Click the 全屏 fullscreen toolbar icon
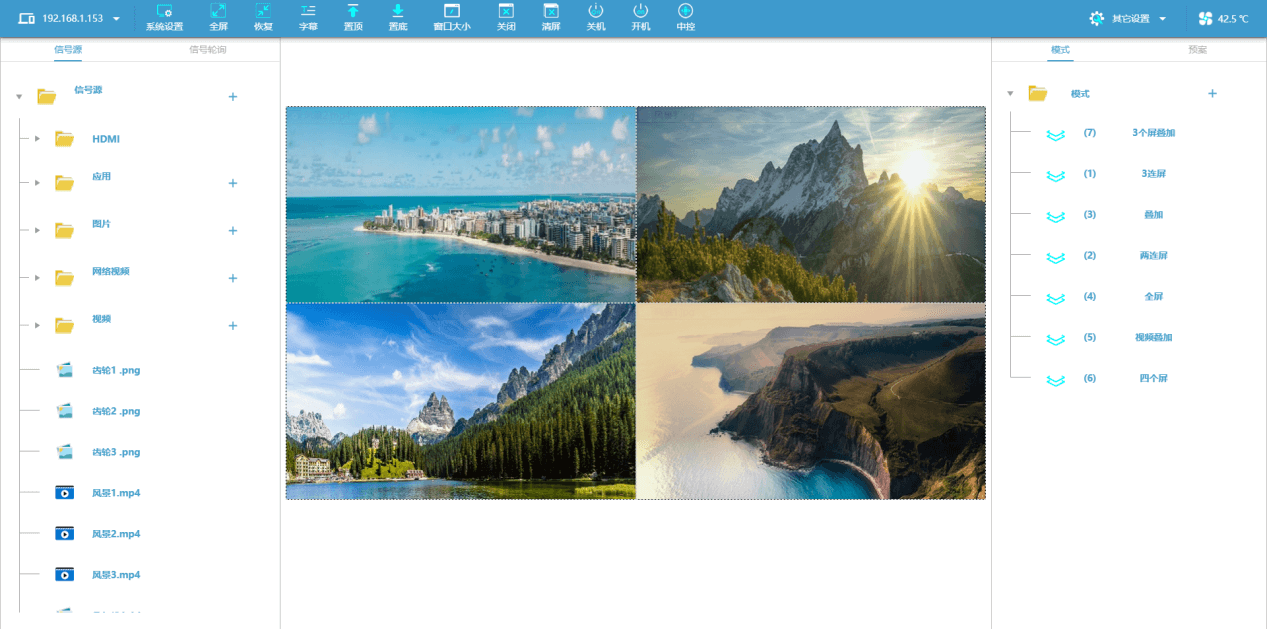The width and height of the screenshot is (1267, 629). click(218, 17)
